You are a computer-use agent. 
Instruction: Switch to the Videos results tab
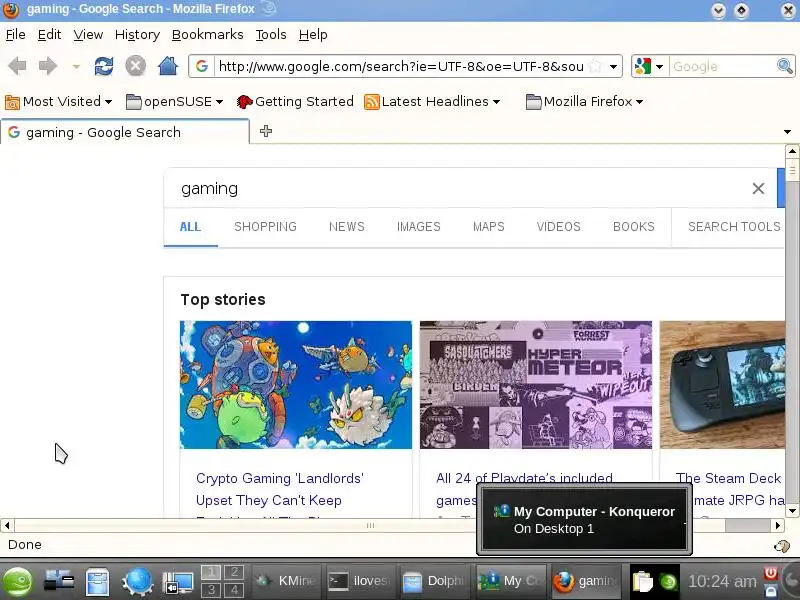(558, 227)
